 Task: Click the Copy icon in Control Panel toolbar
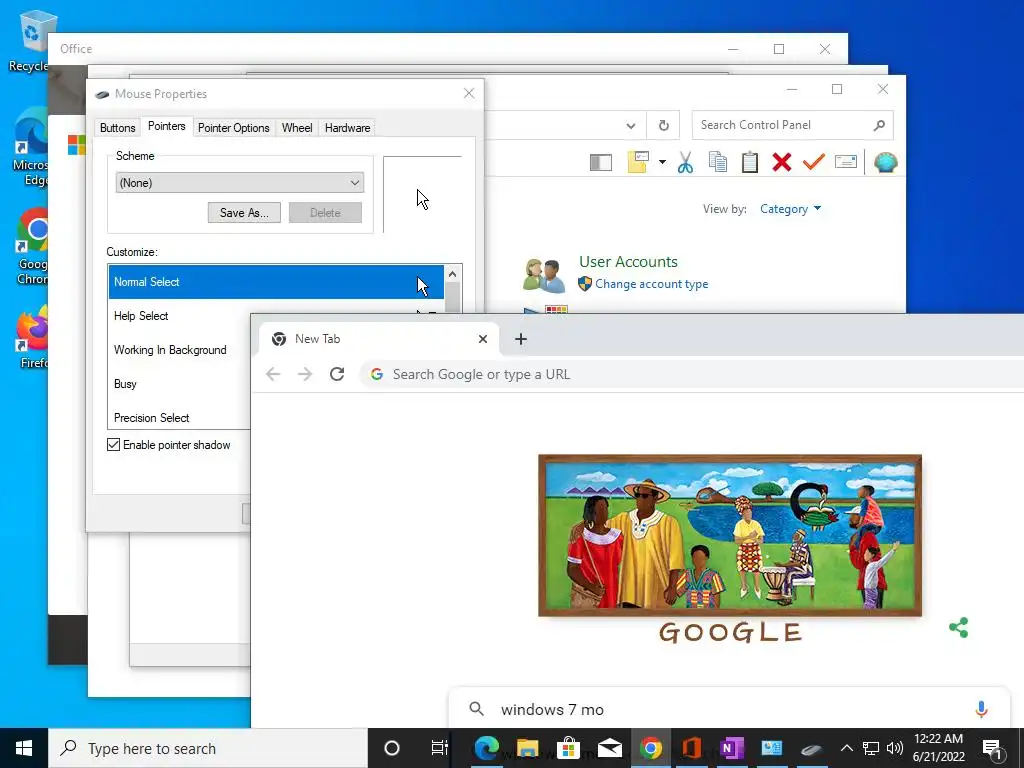pyautogui.click(x=718, y=162)
